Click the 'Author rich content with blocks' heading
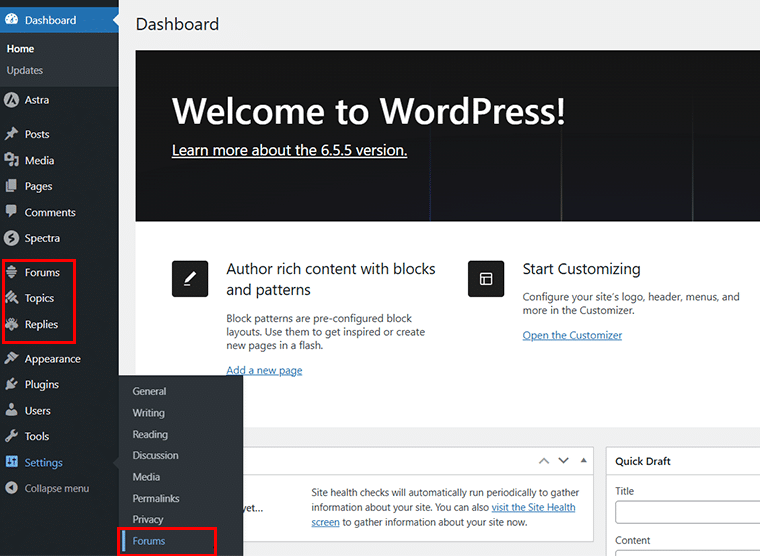 pos(331,279)
